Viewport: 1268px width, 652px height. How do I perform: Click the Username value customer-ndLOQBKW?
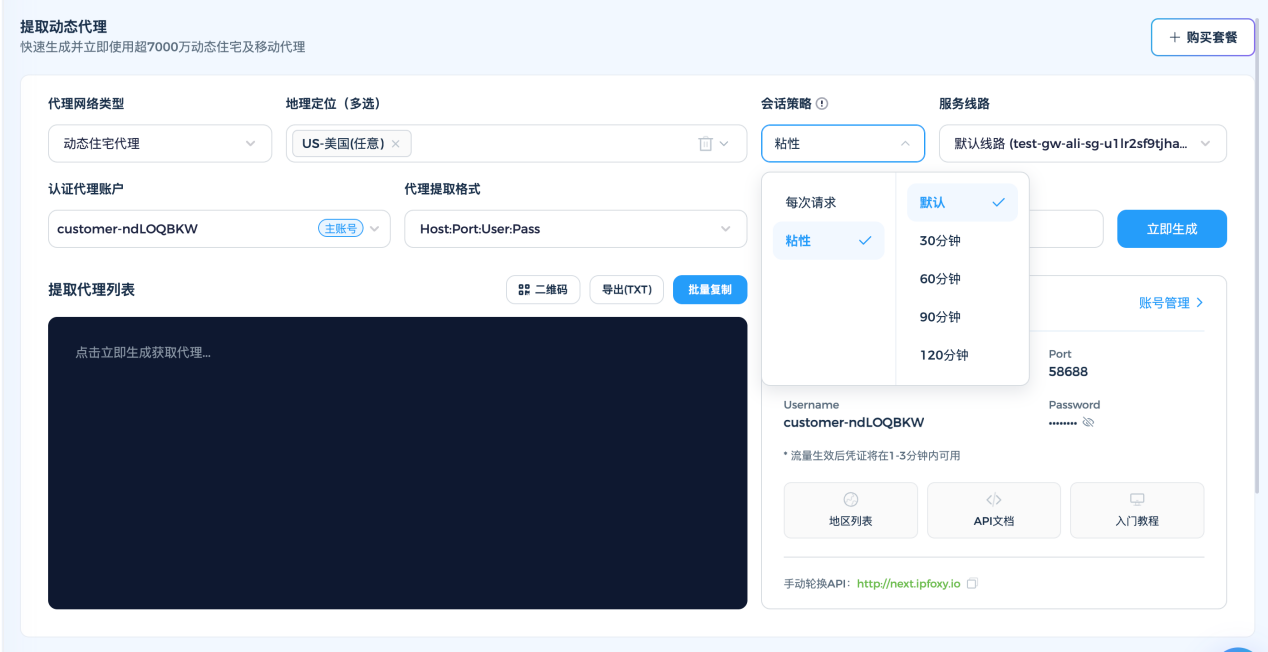click(854, 423)
